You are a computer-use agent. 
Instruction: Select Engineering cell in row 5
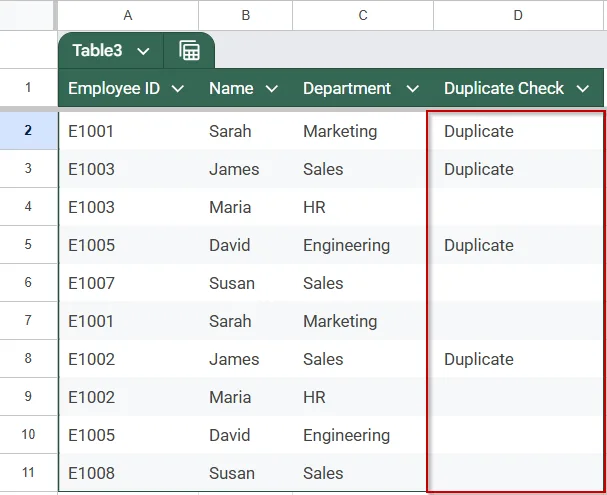pos(363,245)
